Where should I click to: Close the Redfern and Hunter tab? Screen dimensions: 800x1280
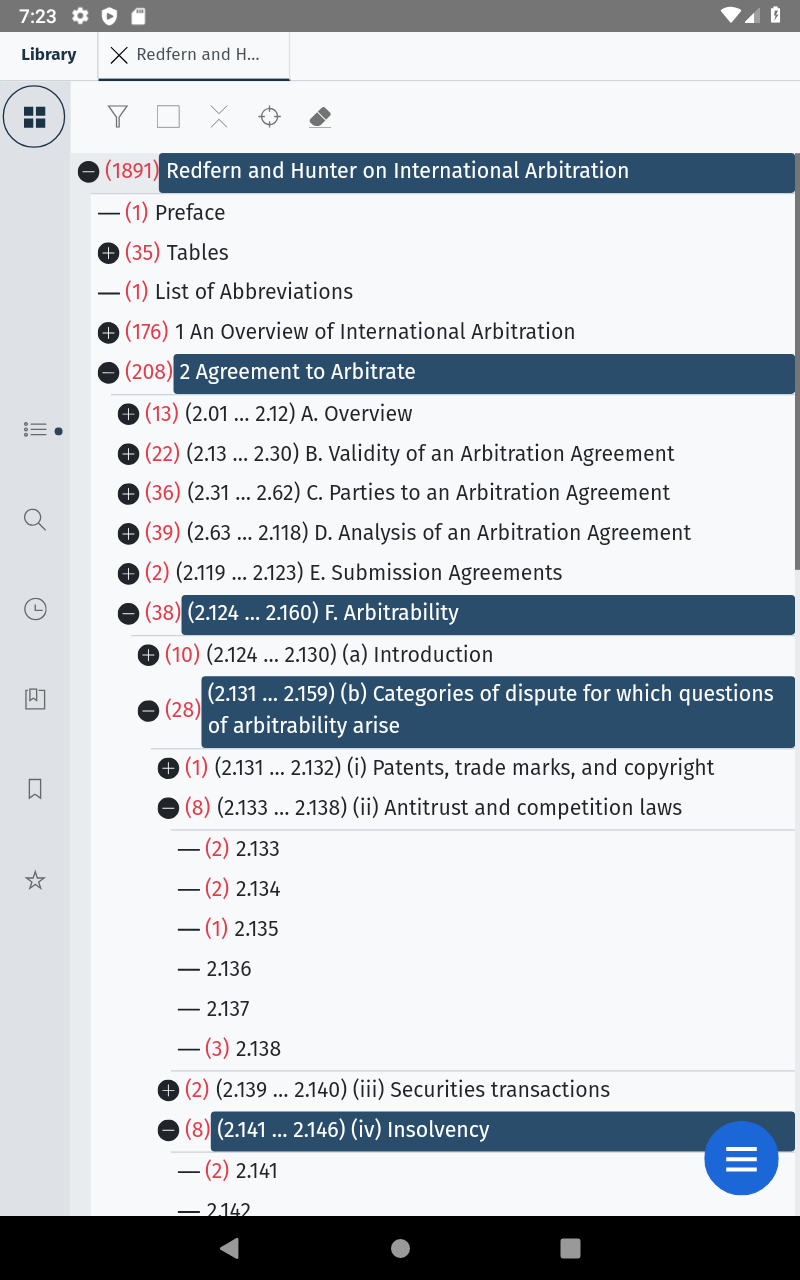coord(119,55)
